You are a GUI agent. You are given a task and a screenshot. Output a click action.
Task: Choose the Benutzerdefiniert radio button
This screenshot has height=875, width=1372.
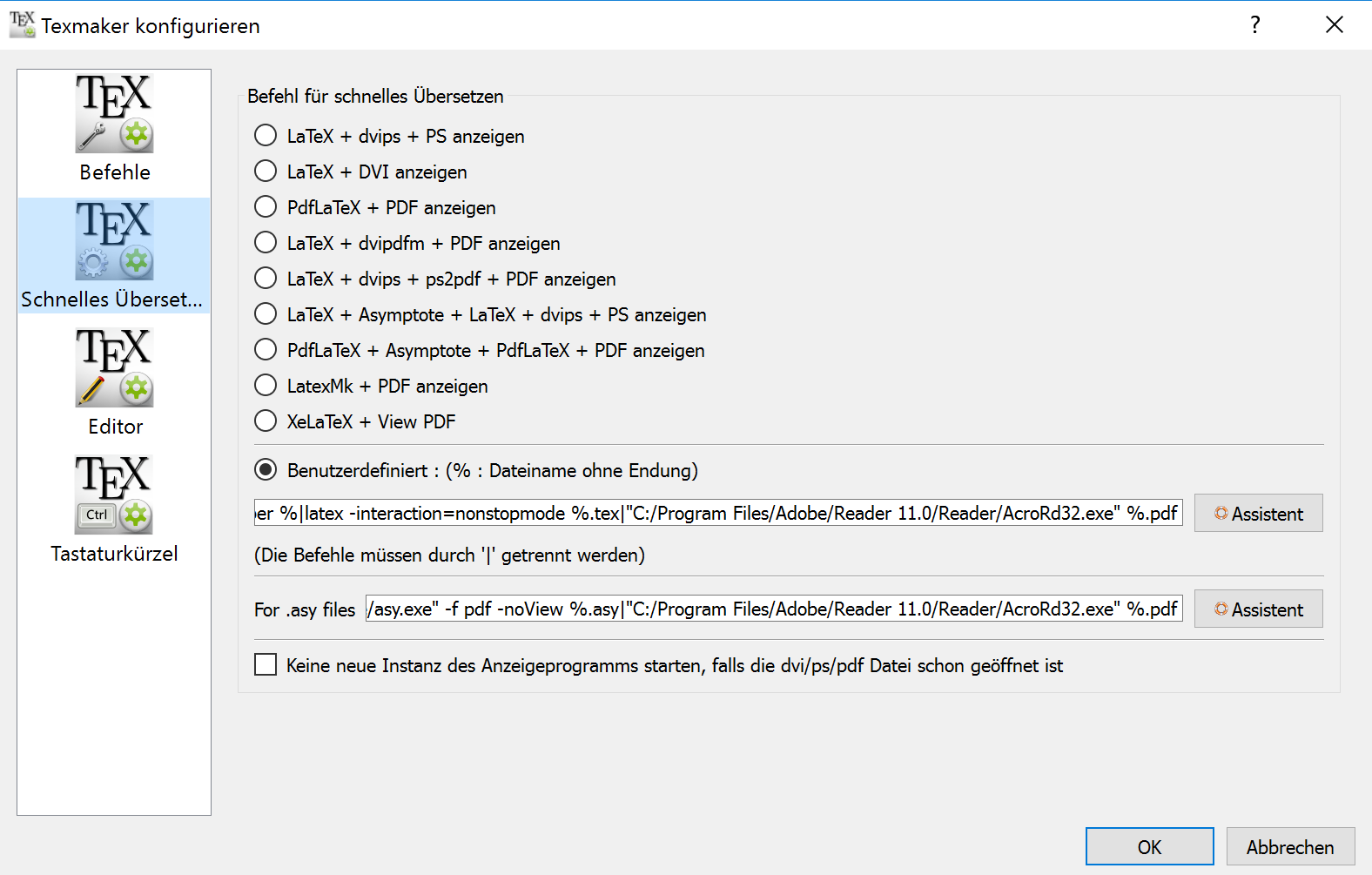[266, 470]
